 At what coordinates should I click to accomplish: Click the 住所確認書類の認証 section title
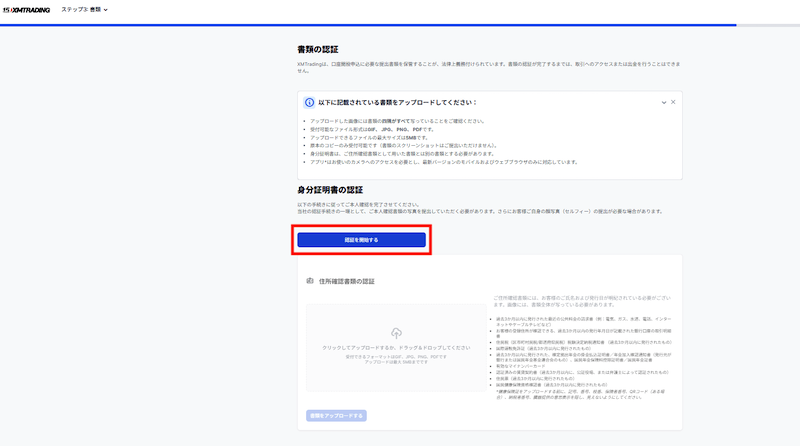[346, 281]
